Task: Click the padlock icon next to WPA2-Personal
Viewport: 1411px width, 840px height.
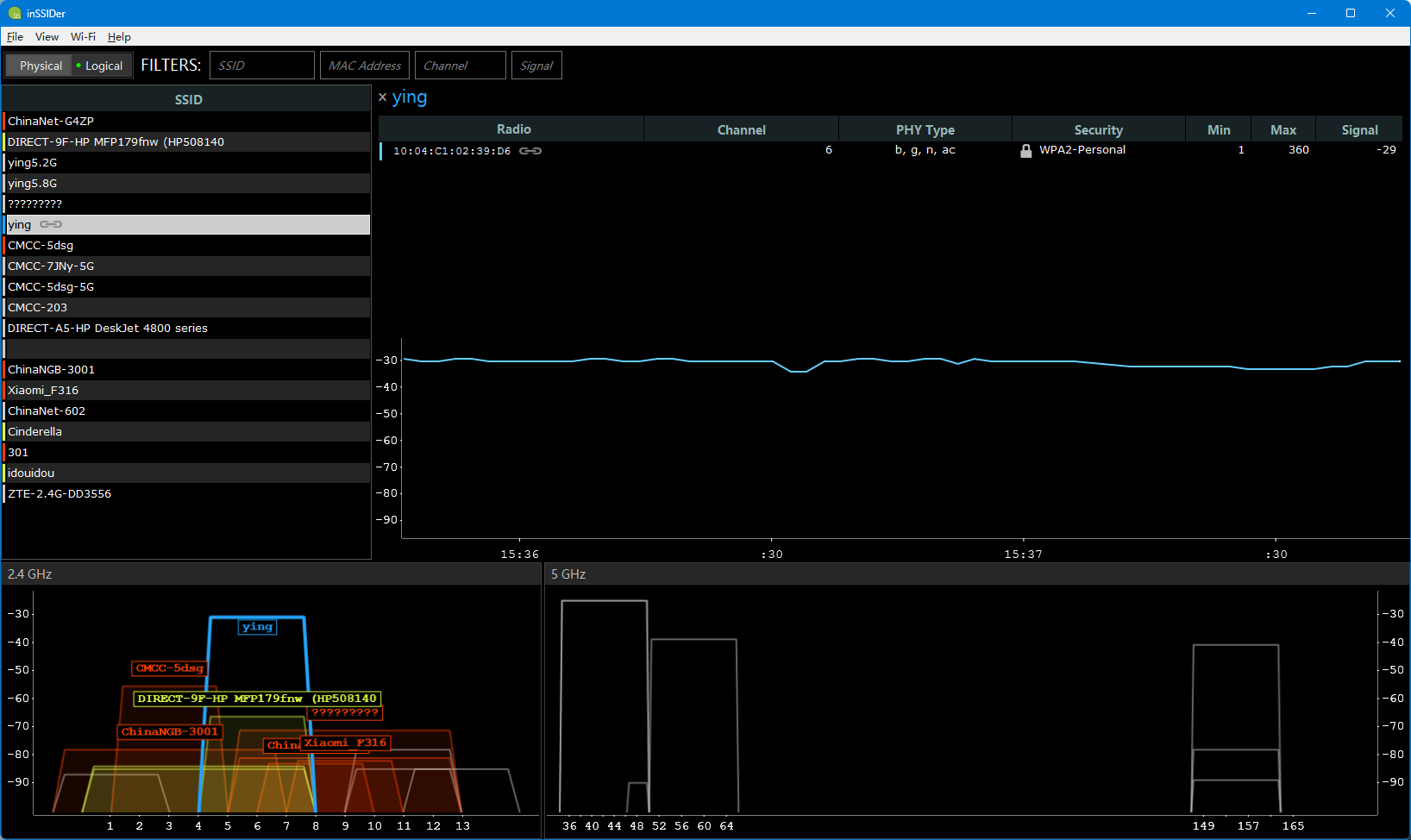Action: 1025,151
